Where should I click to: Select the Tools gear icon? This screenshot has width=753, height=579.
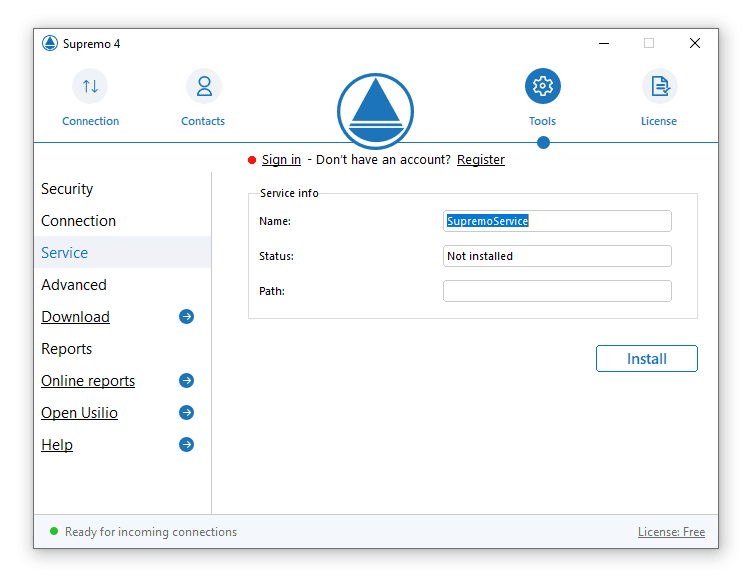pos(543,86)
